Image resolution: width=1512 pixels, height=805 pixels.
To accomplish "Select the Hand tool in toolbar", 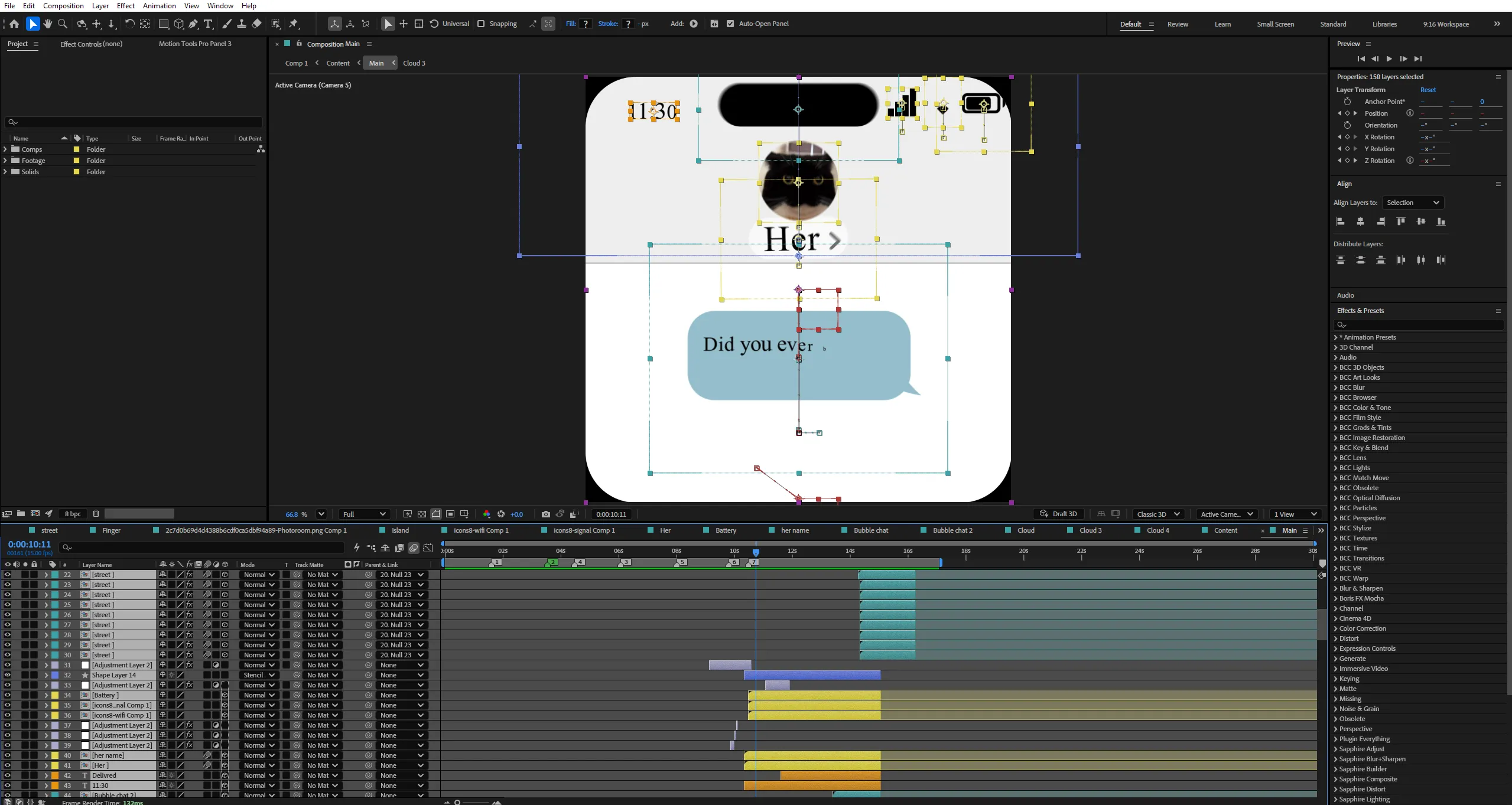I will pos(48,24).
